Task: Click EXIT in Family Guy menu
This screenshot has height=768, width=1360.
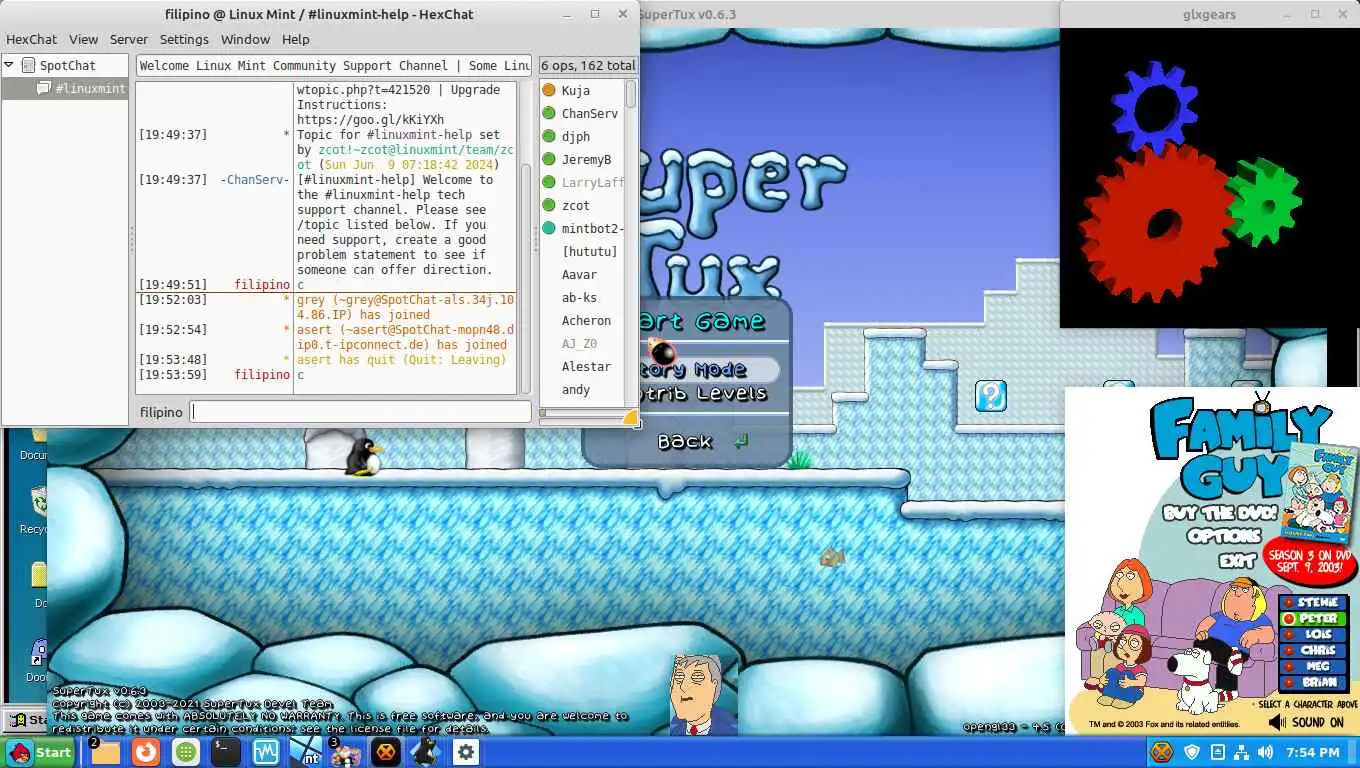Action: (x=1236, y=561)
